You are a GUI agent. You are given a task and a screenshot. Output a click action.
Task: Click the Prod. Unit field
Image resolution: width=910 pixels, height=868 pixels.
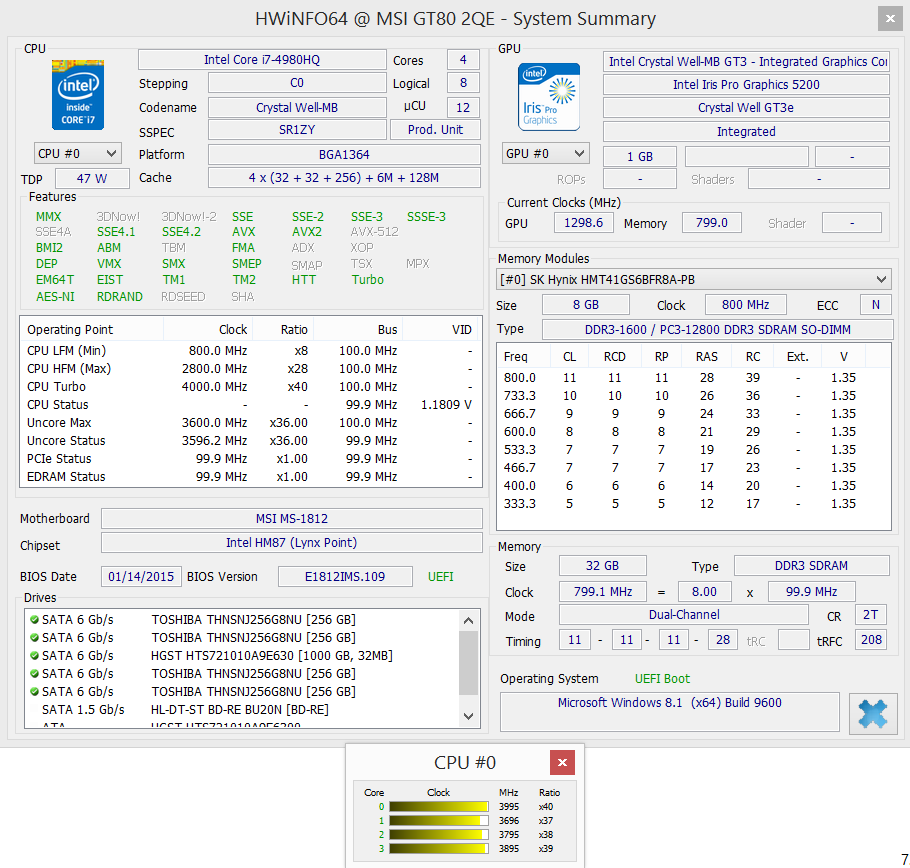tap(435, 130)
